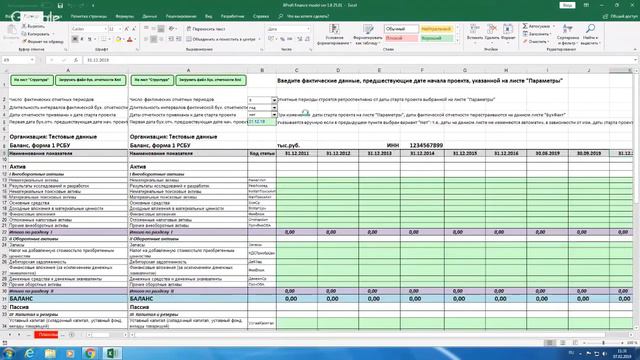
Task: Increase indent in alignment group
Action: (179, 39)
